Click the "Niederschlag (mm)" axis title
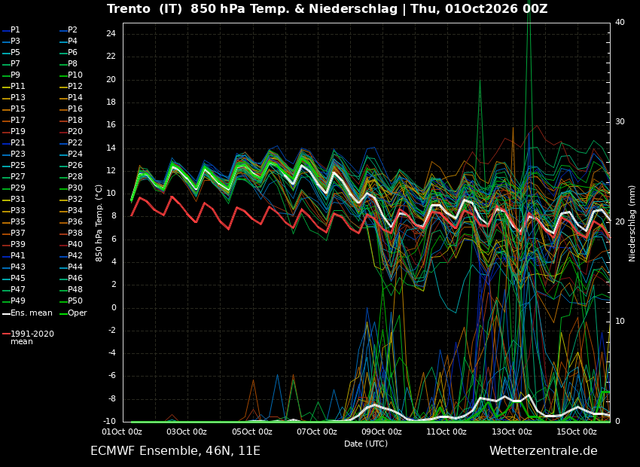Viewport: 640px width, 467px height. click(632, 224)
